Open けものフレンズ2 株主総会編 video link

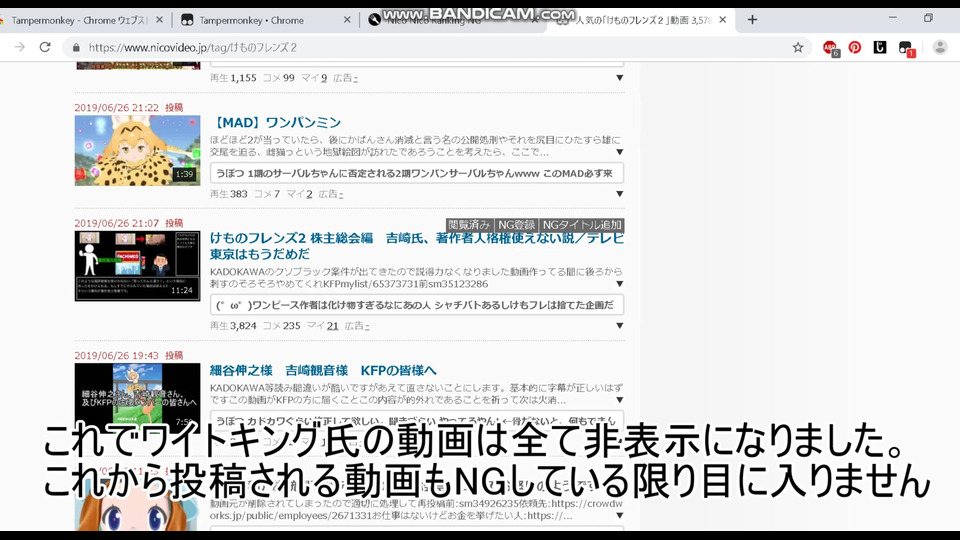coord(416,246)
